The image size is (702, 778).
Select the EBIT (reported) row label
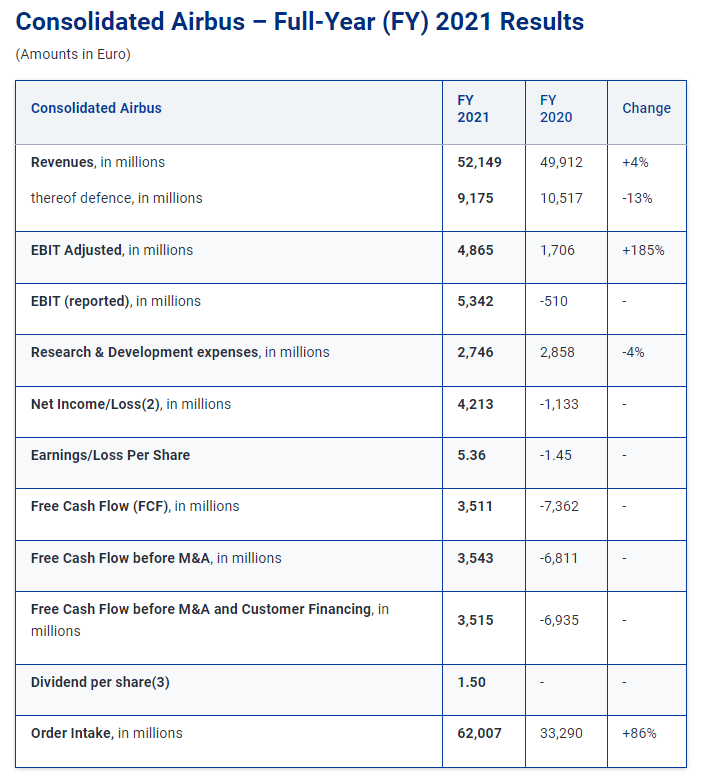click(116, 301)
